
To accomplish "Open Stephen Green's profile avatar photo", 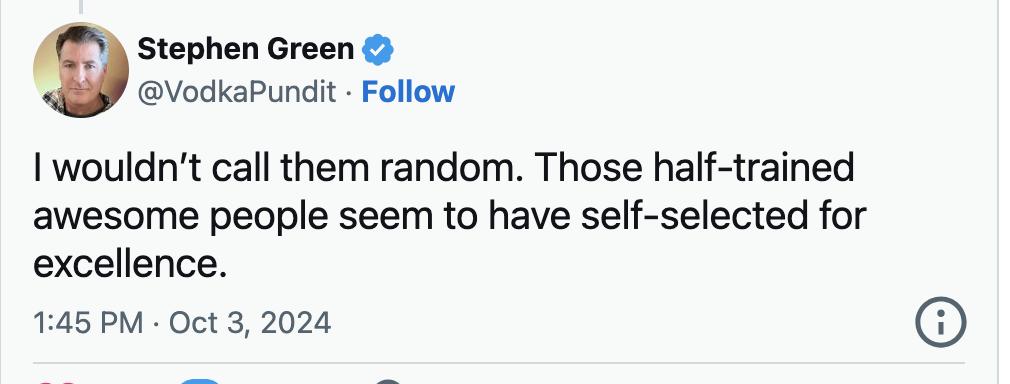I will [81, 70].
